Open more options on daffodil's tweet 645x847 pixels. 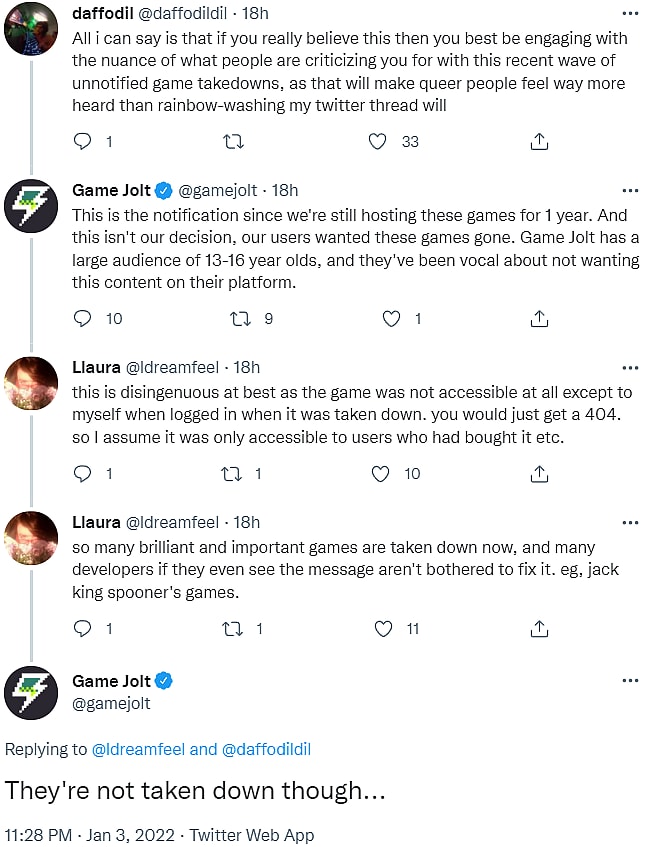630,14
